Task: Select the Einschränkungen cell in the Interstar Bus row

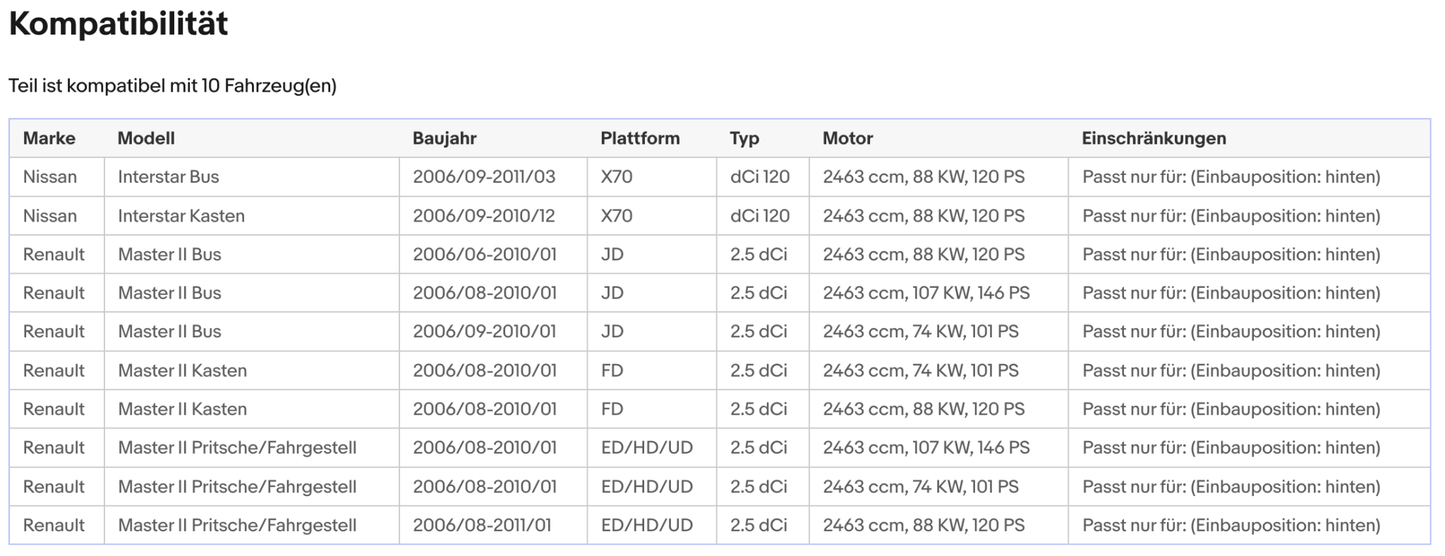Action: pyautogui.click(x=1230, y=177)
